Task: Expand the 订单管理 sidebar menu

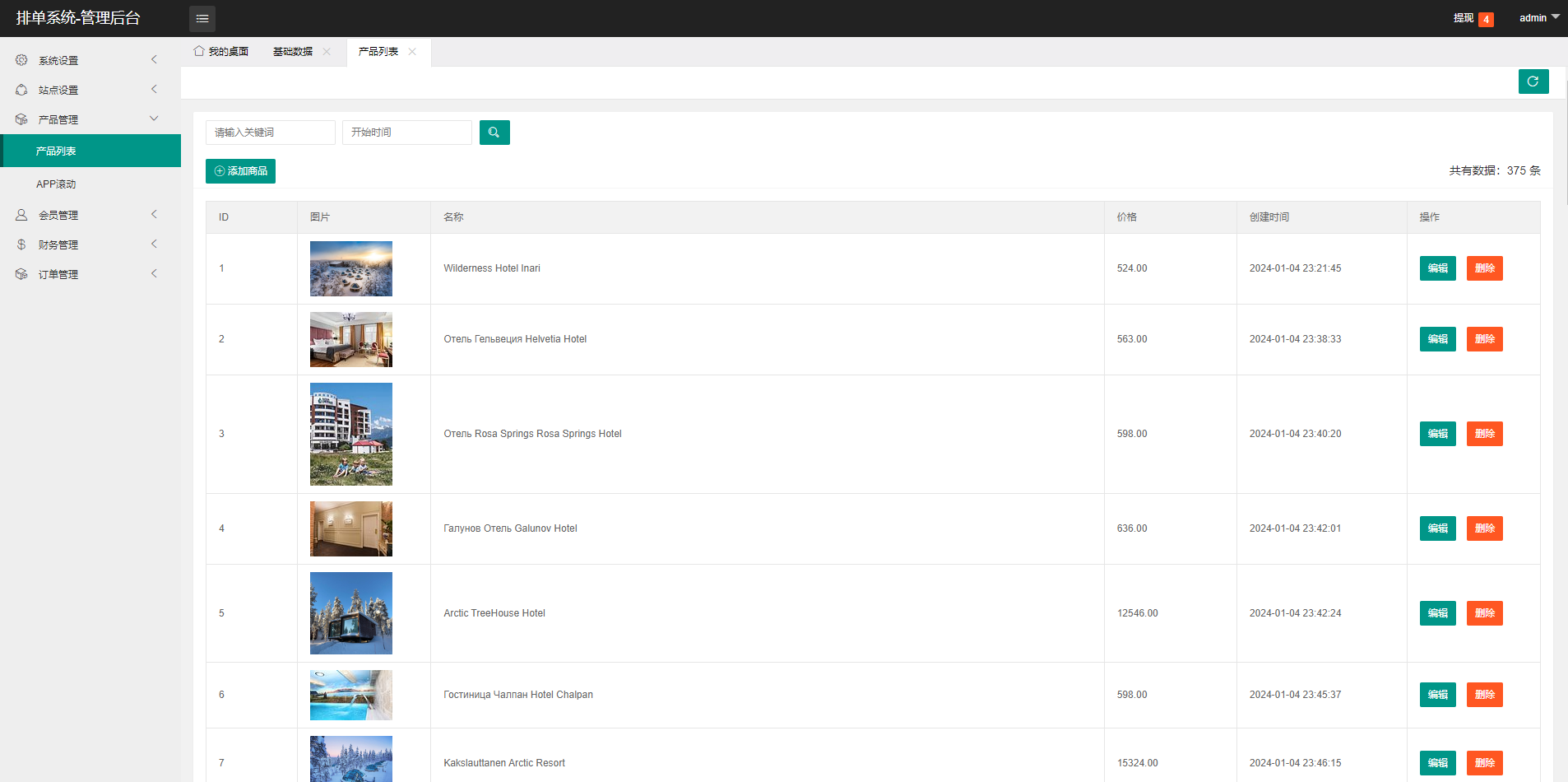Action: tap(90, 274)
